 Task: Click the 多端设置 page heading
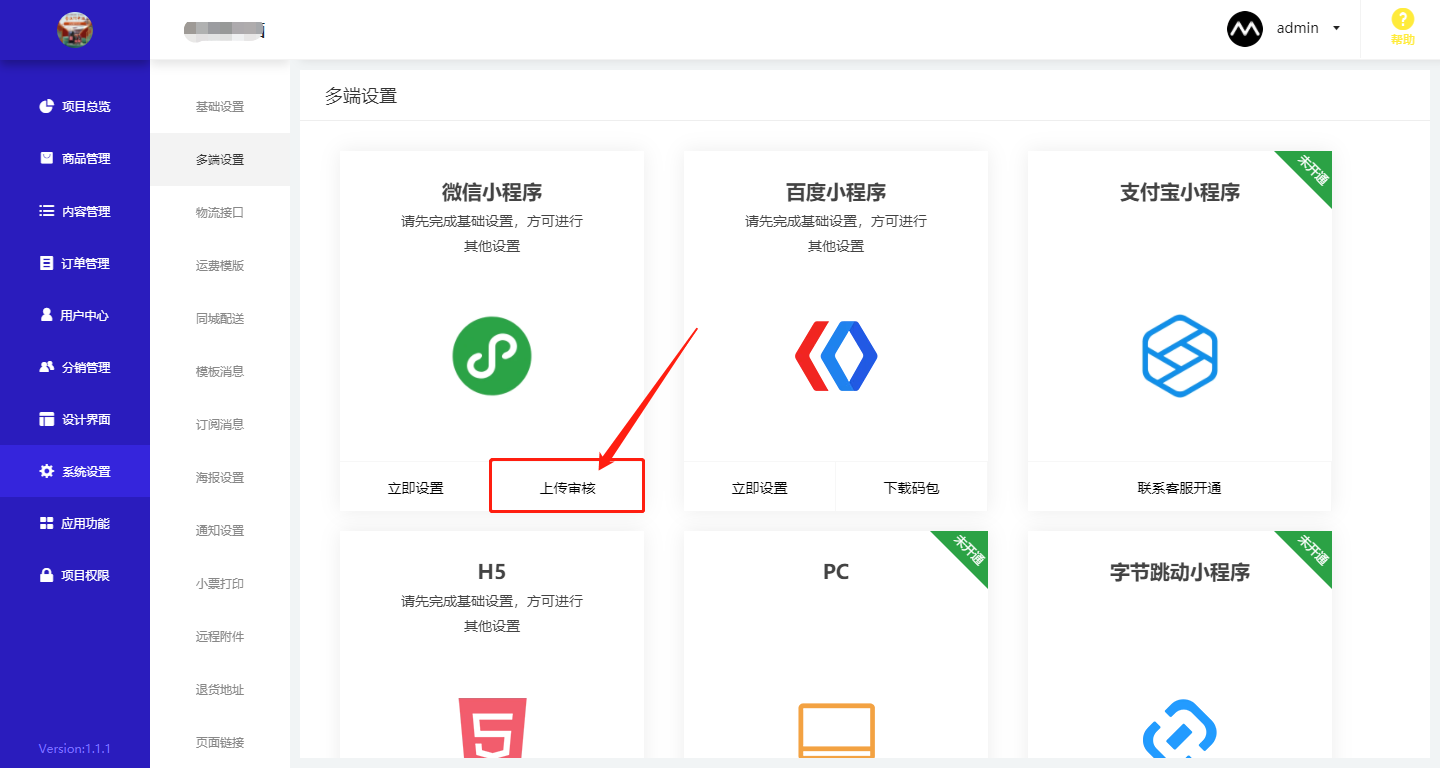pos(361,96)
